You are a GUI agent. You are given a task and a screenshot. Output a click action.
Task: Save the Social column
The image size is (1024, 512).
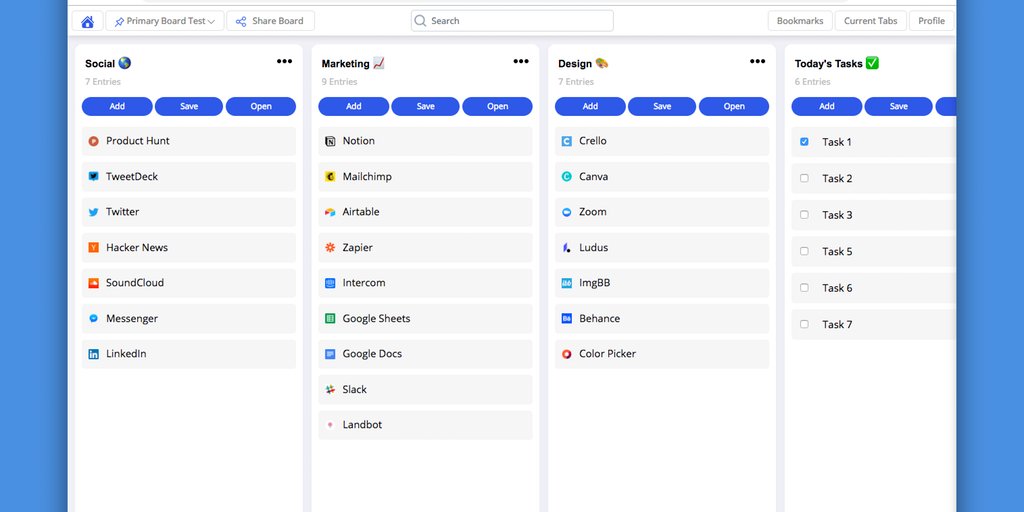[189, 106]
